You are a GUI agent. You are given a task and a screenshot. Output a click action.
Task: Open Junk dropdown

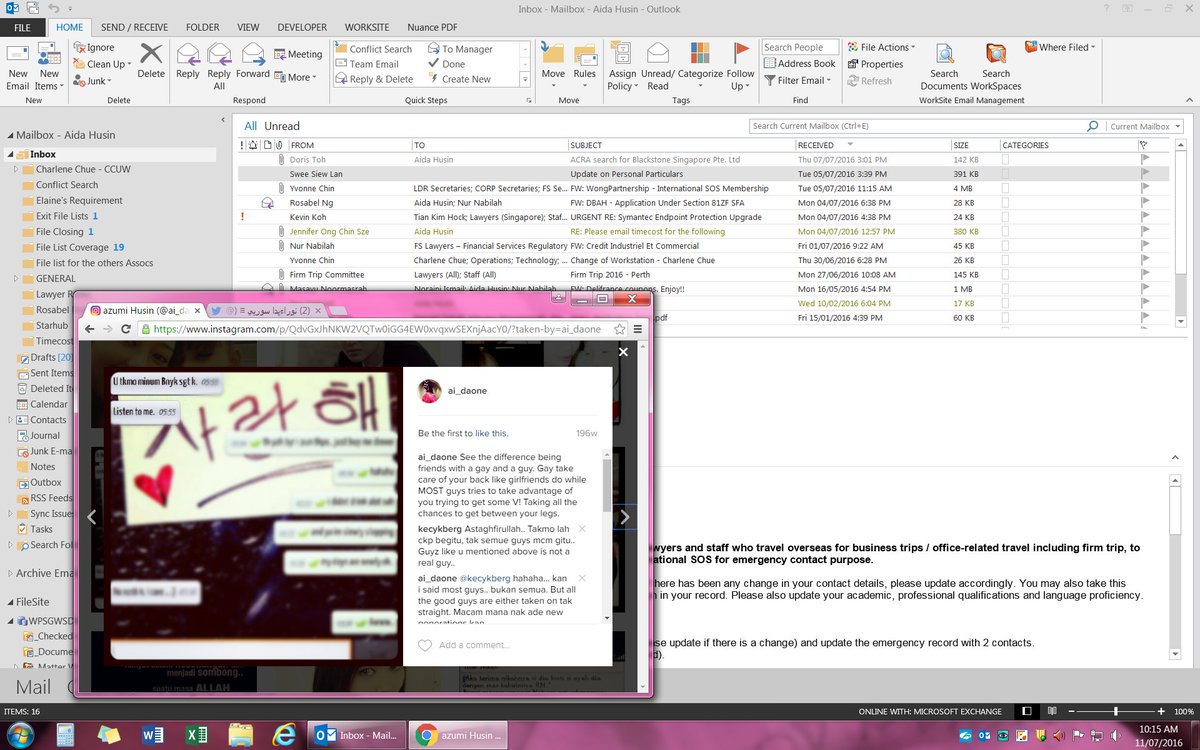point(90,81)
